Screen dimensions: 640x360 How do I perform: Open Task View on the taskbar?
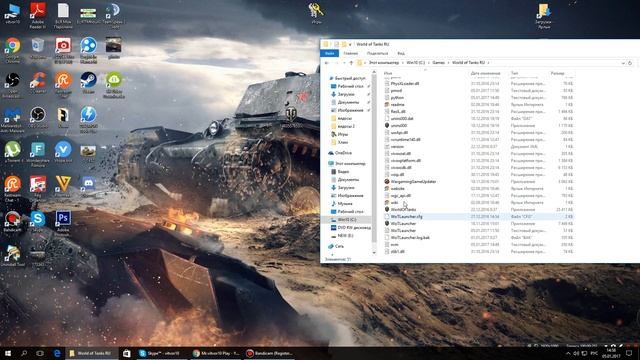[x=40, y=353]
